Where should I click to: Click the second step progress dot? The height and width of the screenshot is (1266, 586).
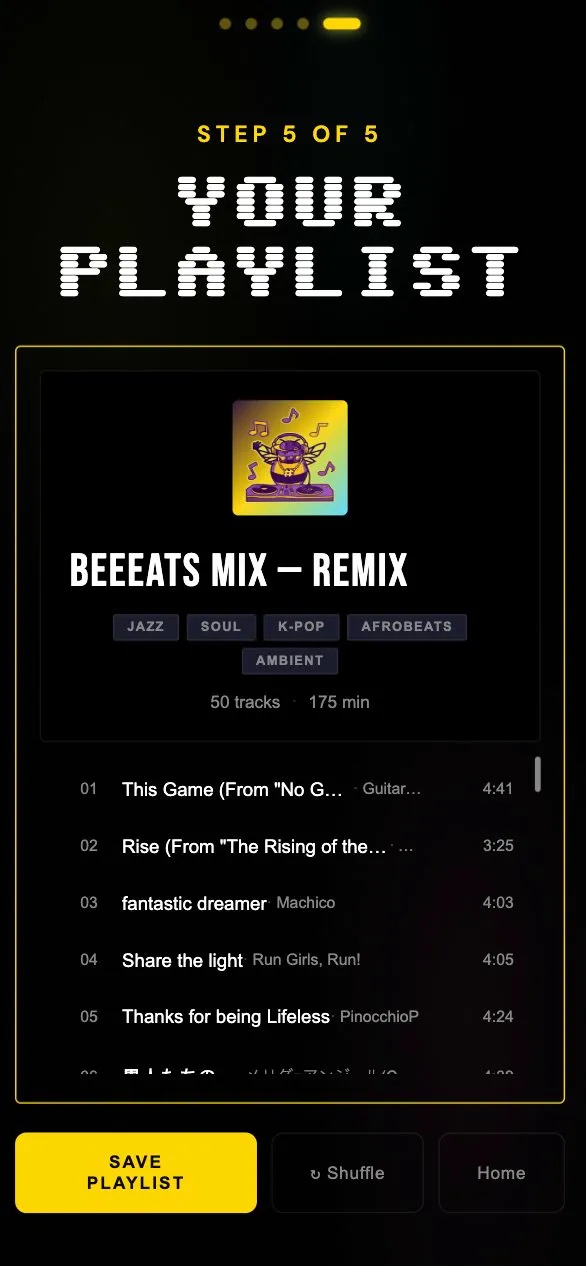click(x=251, y=24)
